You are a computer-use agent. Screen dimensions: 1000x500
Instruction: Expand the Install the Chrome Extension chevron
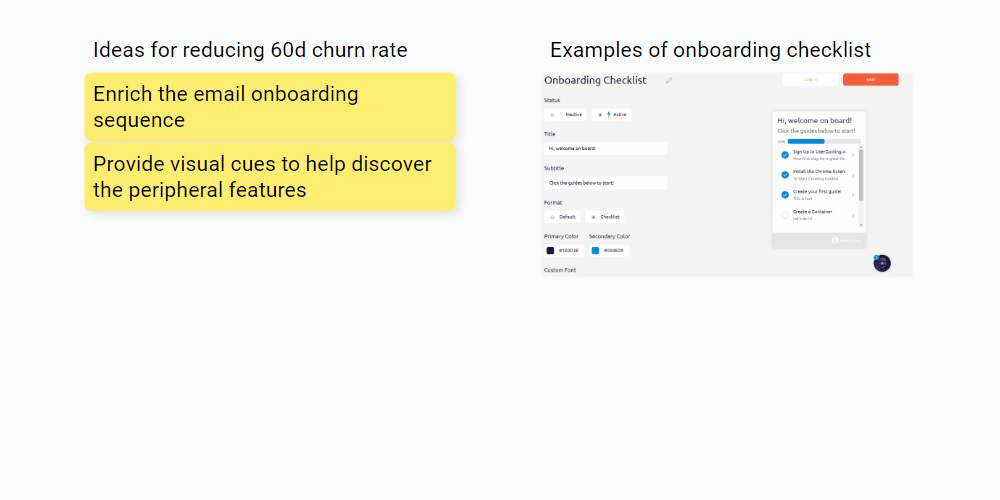(853, 175)
